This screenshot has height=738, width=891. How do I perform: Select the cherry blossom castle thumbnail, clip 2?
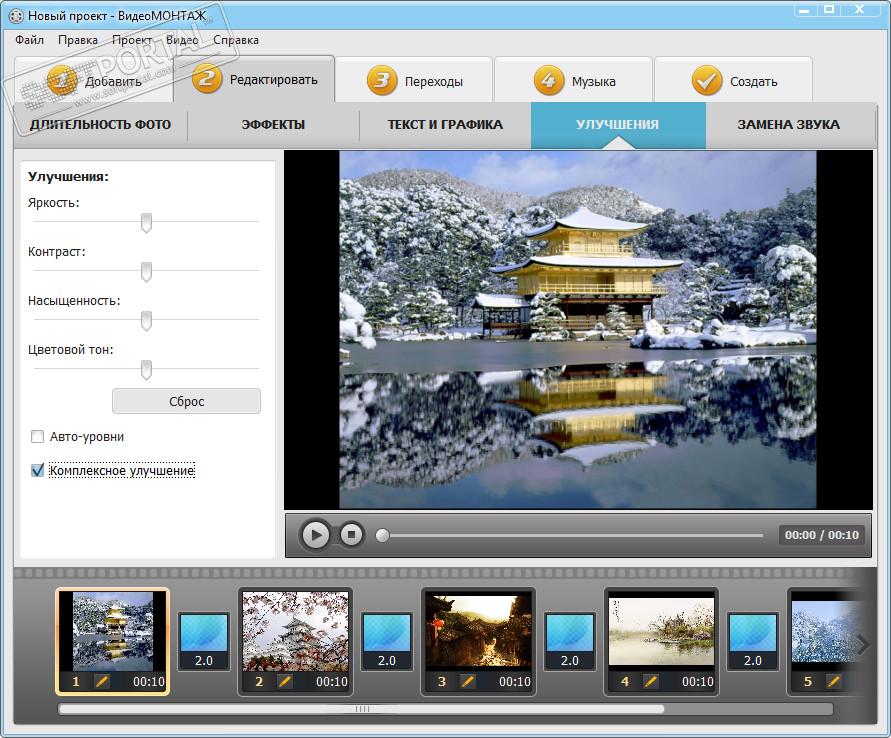[295, 630]
